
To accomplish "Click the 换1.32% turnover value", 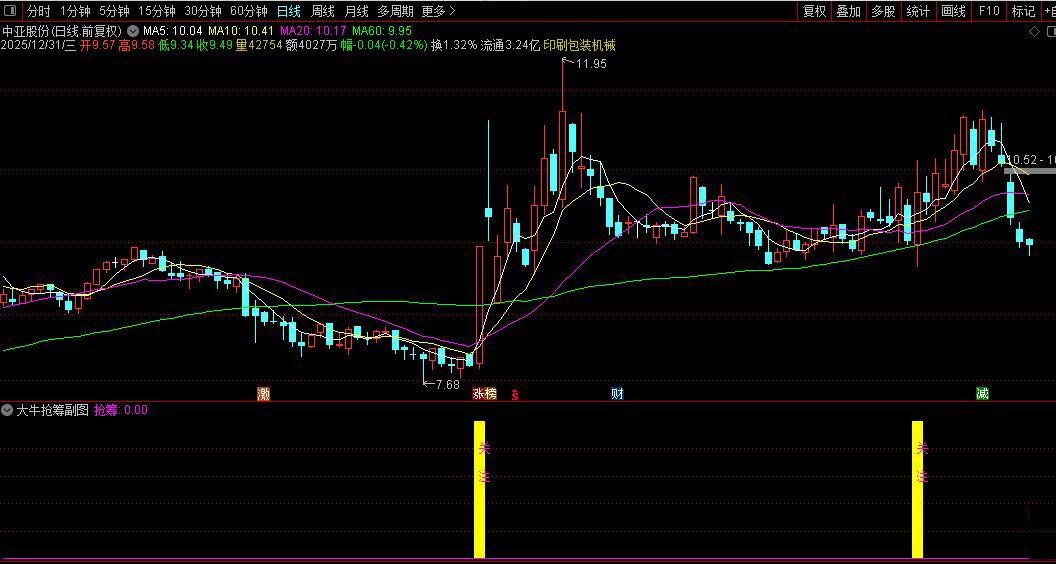I will tap(454, 45).
